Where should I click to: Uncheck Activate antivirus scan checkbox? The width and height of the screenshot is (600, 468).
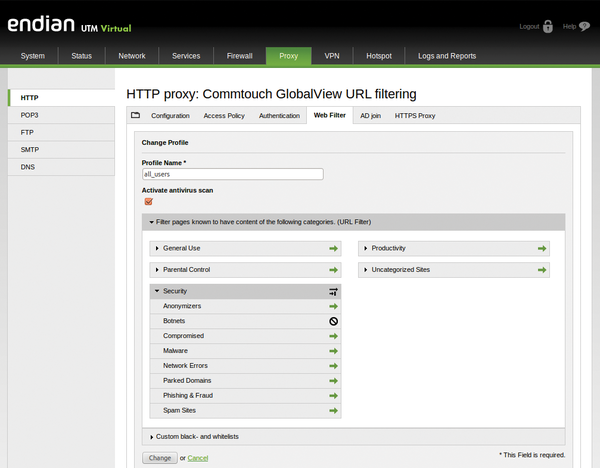point(148,201)
